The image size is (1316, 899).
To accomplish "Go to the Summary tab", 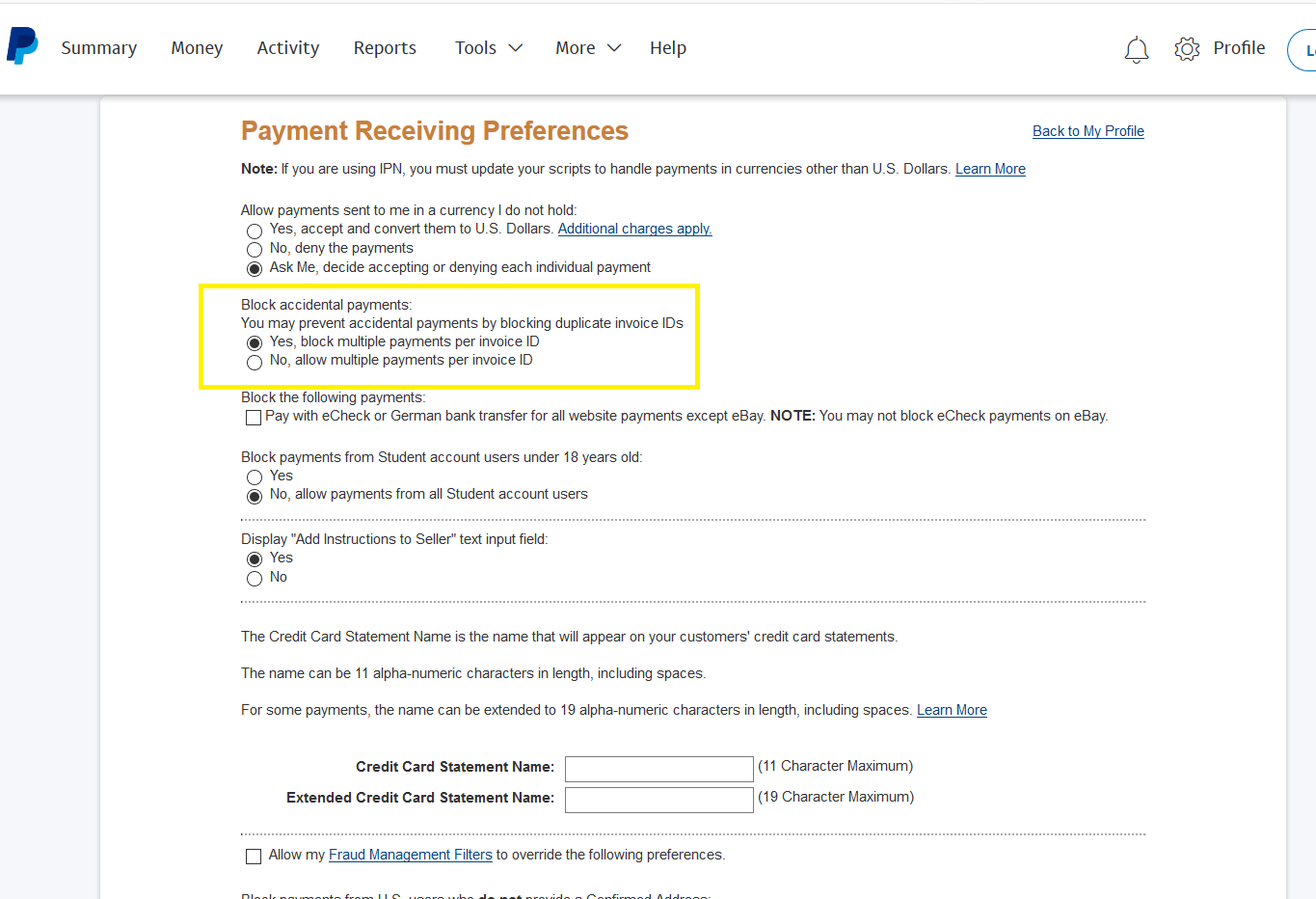I will click(x=99, y=48).
